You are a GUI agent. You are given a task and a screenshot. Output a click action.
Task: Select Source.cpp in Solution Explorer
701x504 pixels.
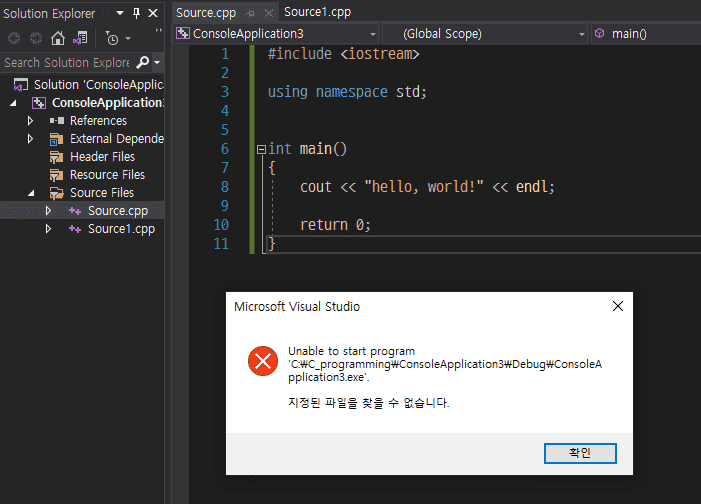coord(118,211)
